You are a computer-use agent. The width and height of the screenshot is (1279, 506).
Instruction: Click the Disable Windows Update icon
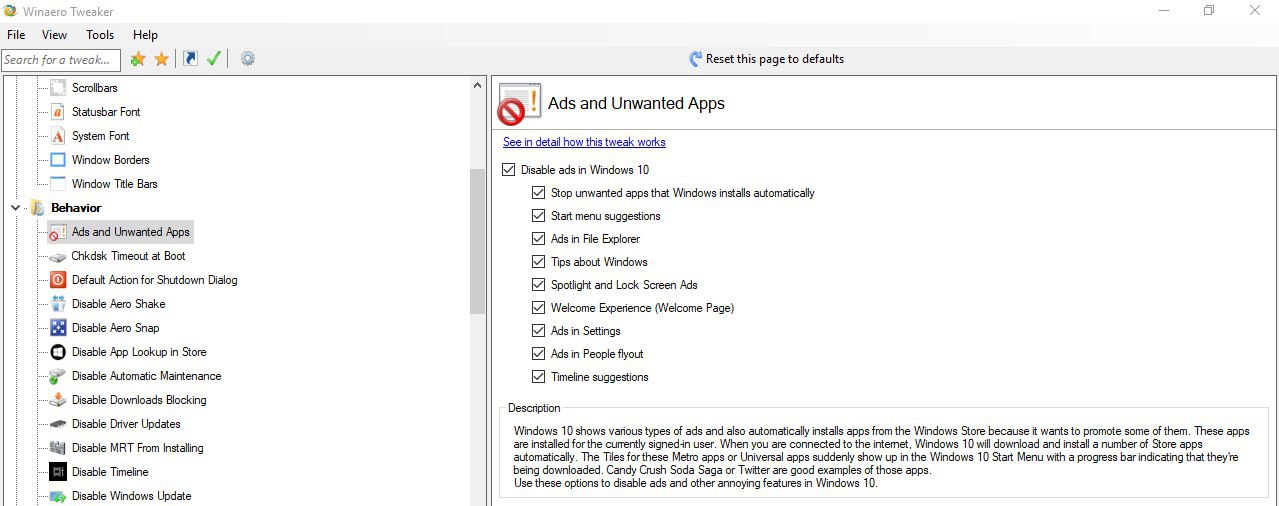(x=57, y=496)
